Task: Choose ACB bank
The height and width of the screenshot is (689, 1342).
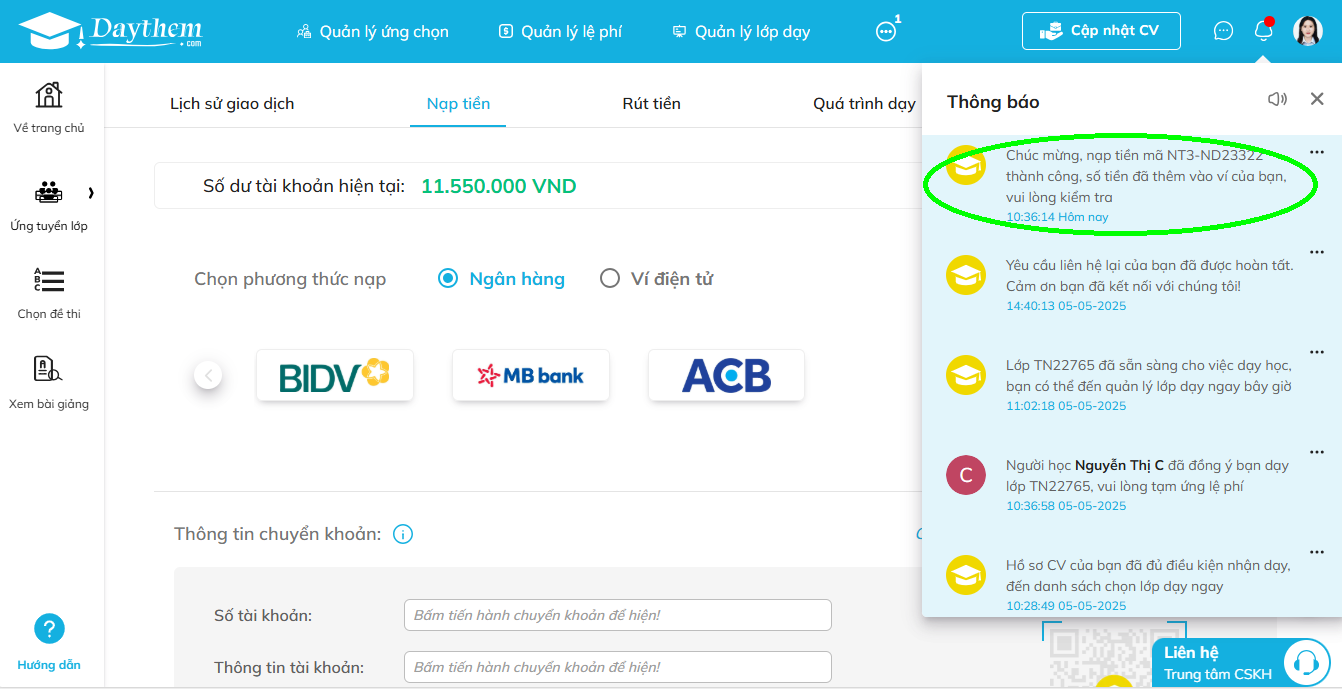Action: click(726, 375)
